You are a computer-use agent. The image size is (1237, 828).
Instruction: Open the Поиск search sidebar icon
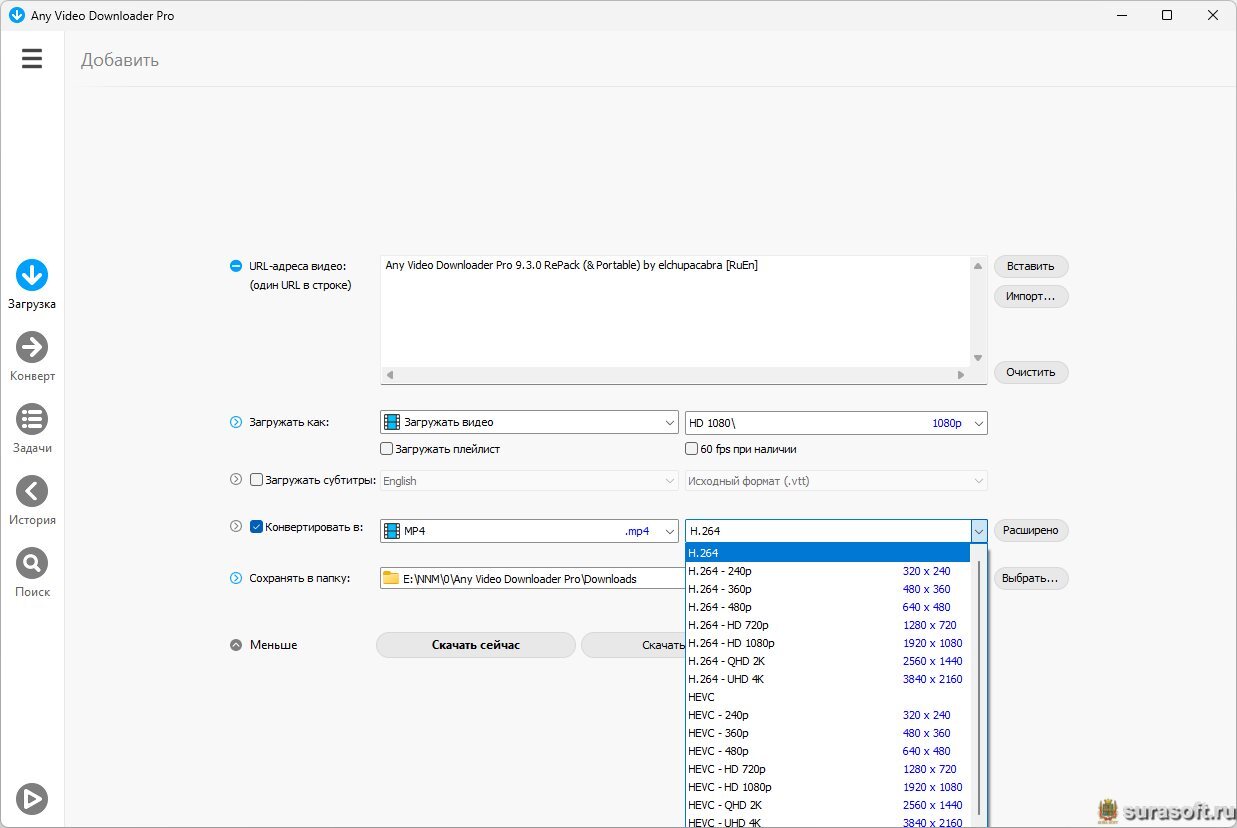(32, 563)
